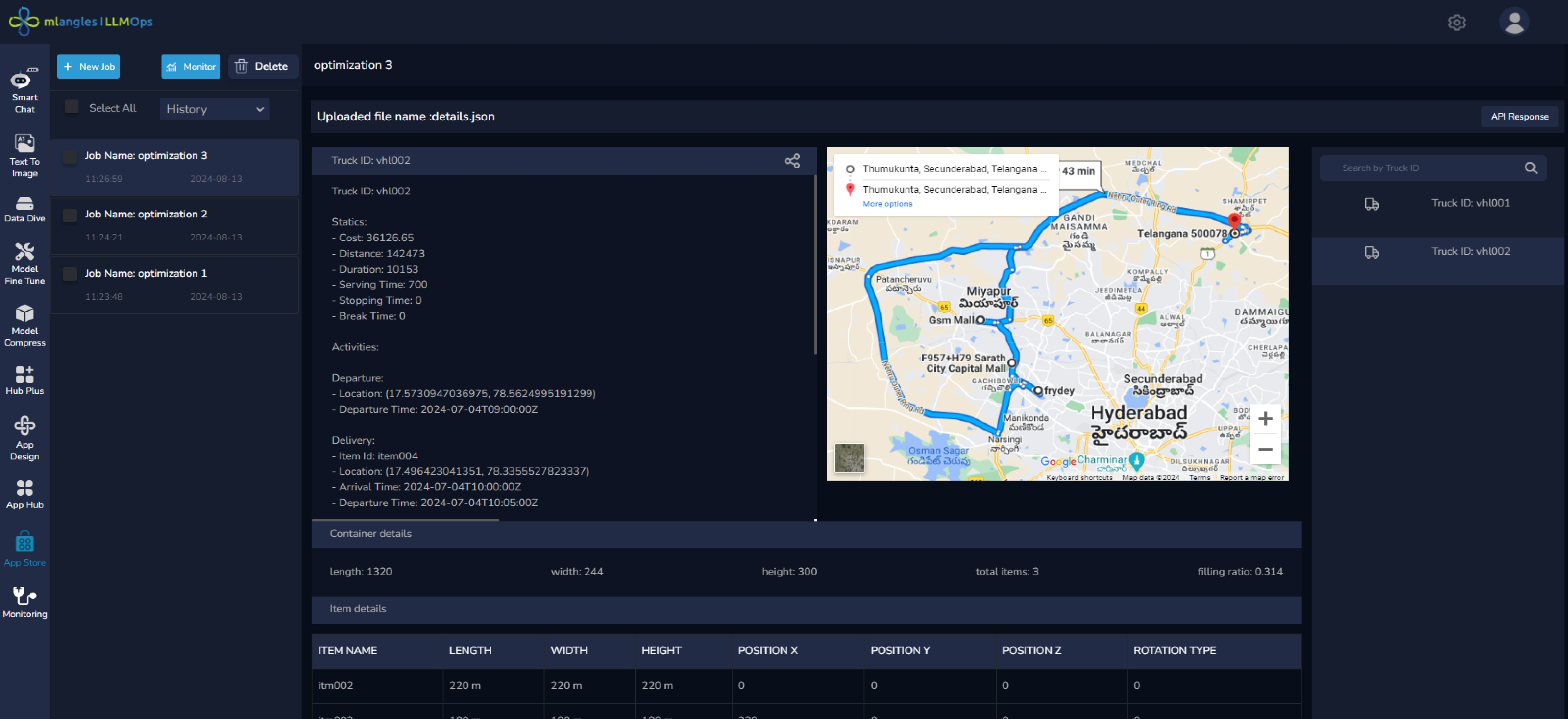Open the App Hub section
The width and height of the screenshot is (1568, 719).
click(24, 494)
